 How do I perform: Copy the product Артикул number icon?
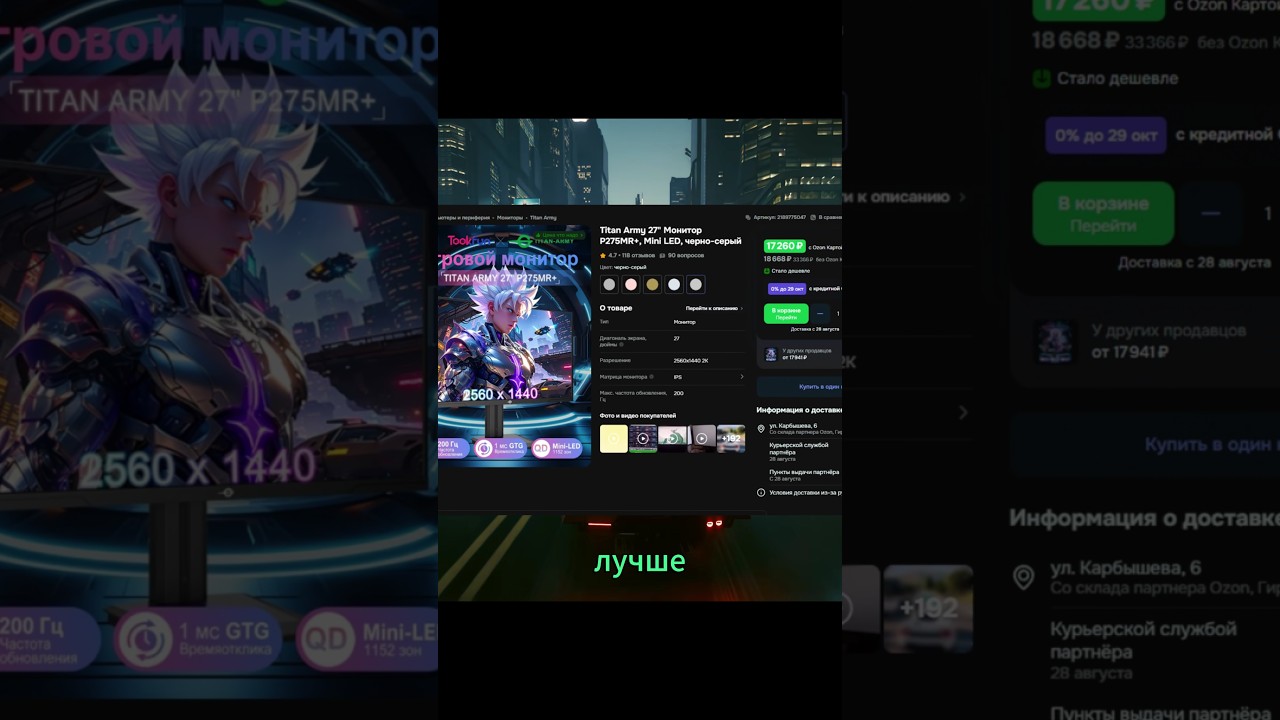748,217
